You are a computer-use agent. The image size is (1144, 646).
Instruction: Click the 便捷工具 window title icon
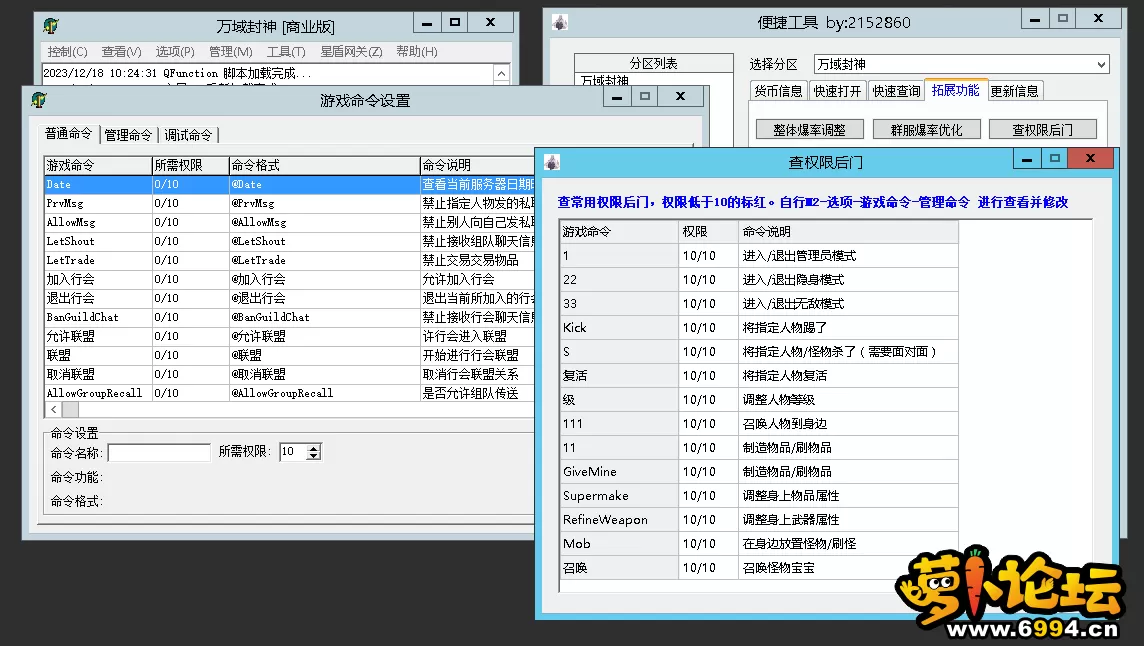[560, 23]
